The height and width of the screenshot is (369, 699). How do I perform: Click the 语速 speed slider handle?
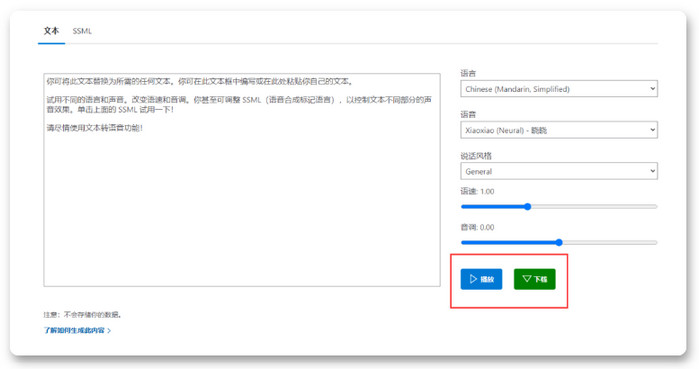(527, 206)
